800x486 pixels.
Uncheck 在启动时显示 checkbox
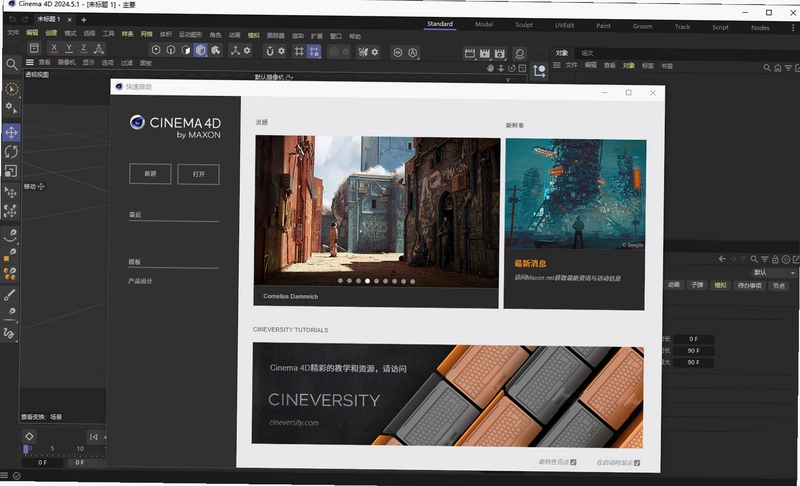[637, 463]
